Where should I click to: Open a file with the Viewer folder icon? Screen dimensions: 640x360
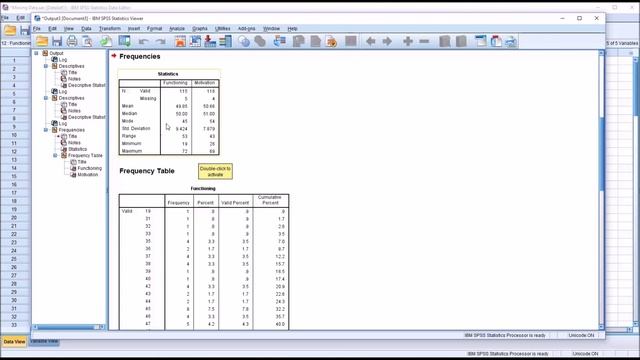[x=42, y=41]
